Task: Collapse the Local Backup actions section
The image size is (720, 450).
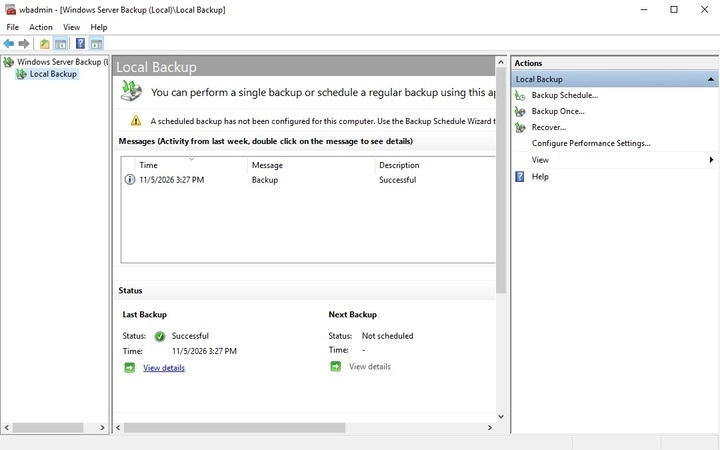Action: [711, 79]
